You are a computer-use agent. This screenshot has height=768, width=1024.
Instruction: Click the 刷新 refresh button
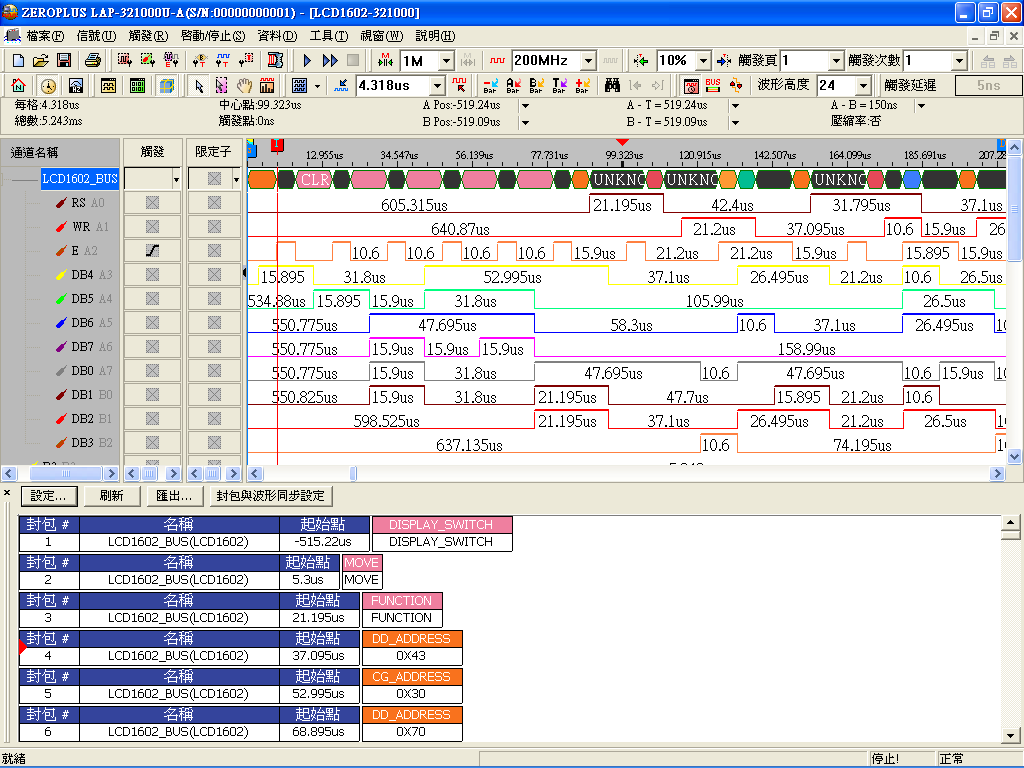[x=111, y=496]
